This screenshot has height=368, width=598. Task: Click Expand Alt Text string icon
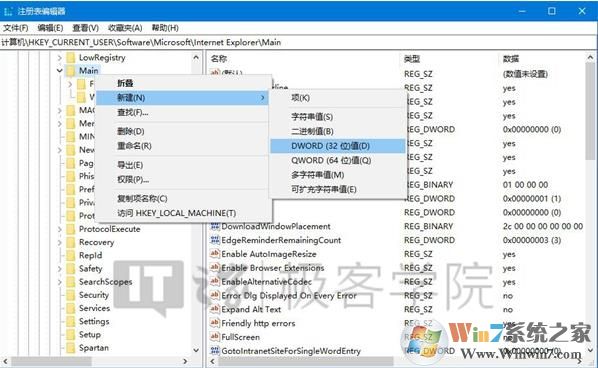click(x=215, y=309)
